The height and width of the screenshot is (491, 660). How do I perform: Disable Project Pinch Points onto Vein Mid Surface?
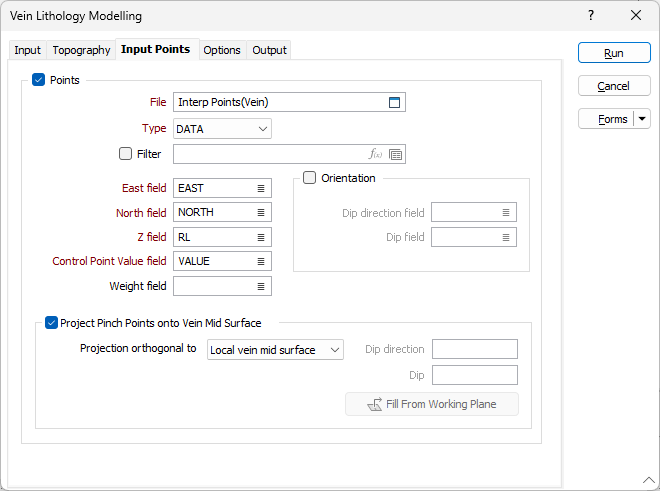[51, 323]
